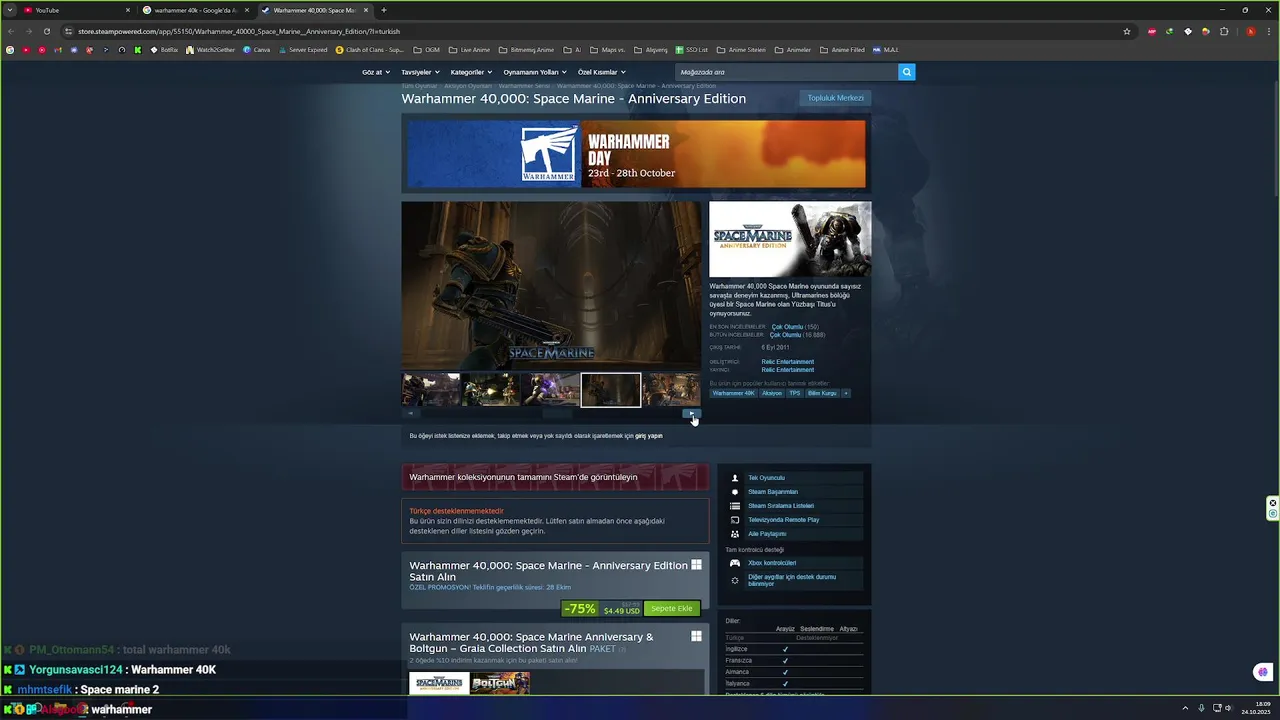Select the first screenshot thumbnail
Image resolution: width=1280 pixels, height=720 pixels.
click(431, 390)
